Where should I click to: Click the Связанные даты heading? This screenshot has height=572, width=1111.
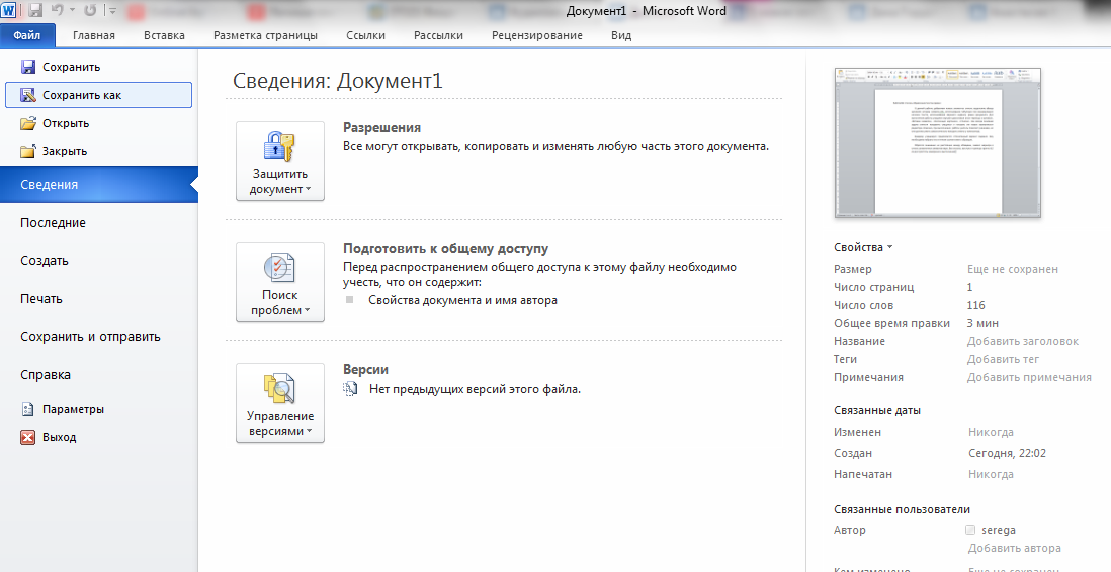877,410
